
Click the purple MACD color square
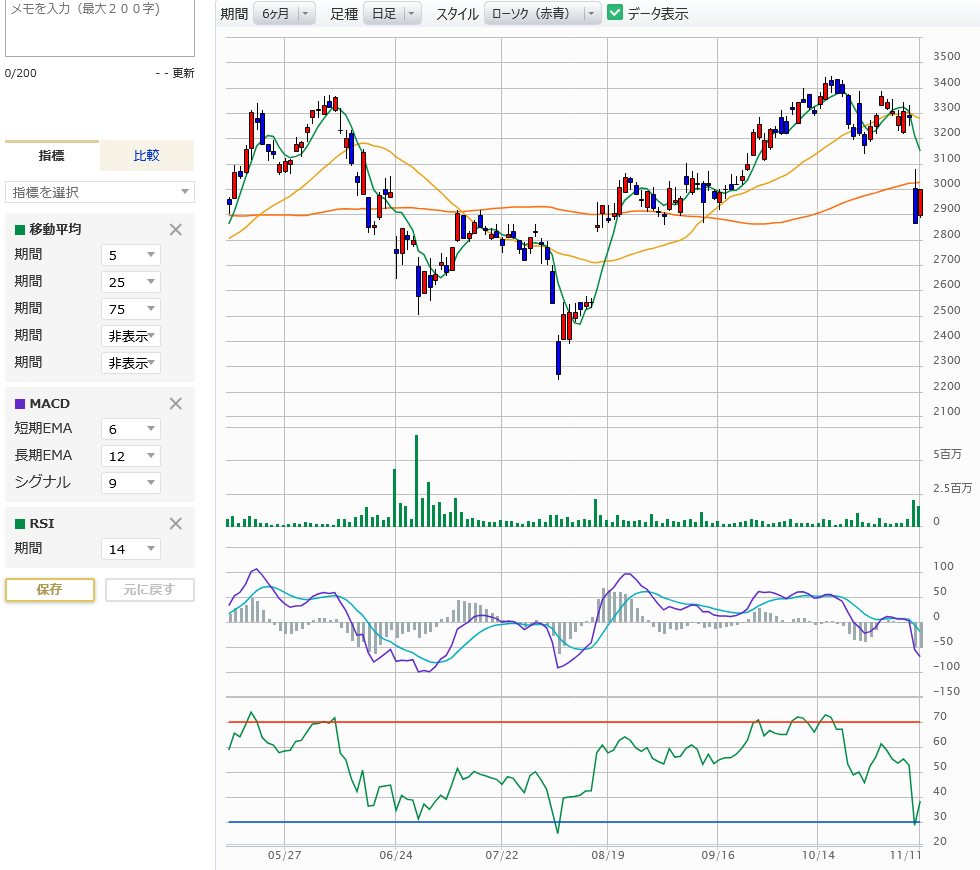[x=20, y=404]
